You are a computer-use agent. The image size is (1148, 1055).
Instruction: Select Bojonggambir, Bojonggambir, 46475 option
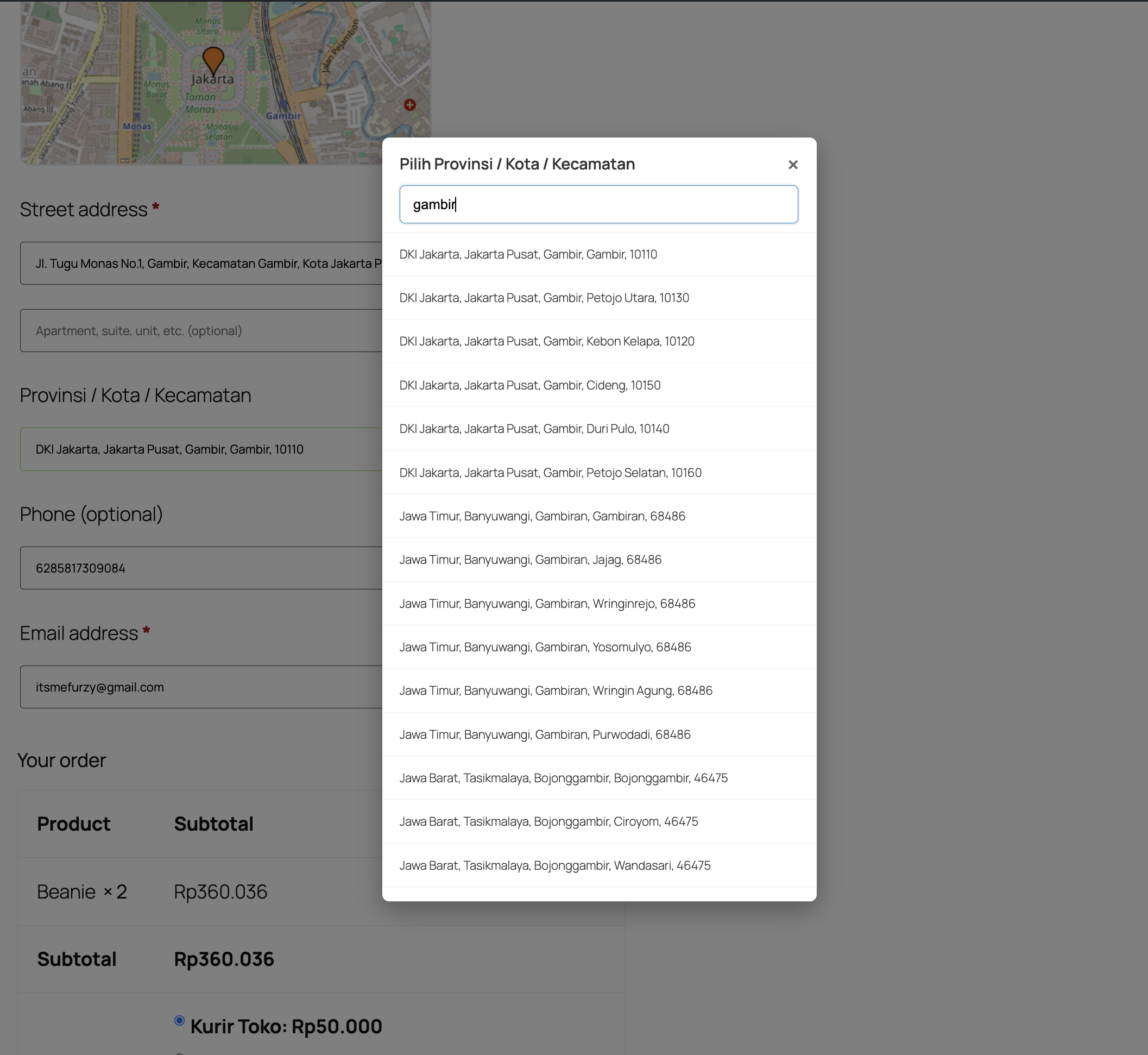pos(563,778)
